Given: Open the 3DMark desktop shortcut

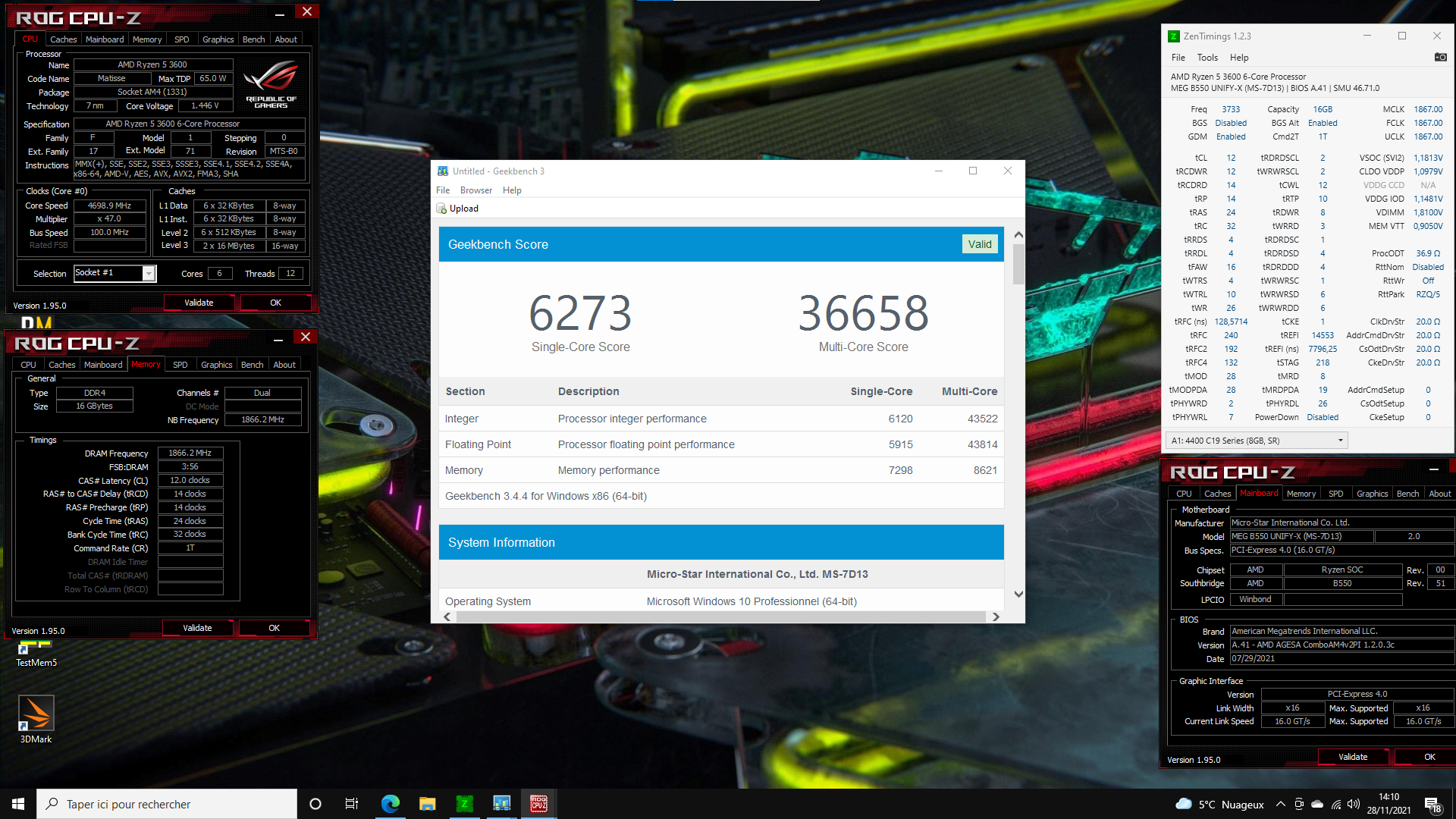Looking at the screenshot, I should 36,720.
